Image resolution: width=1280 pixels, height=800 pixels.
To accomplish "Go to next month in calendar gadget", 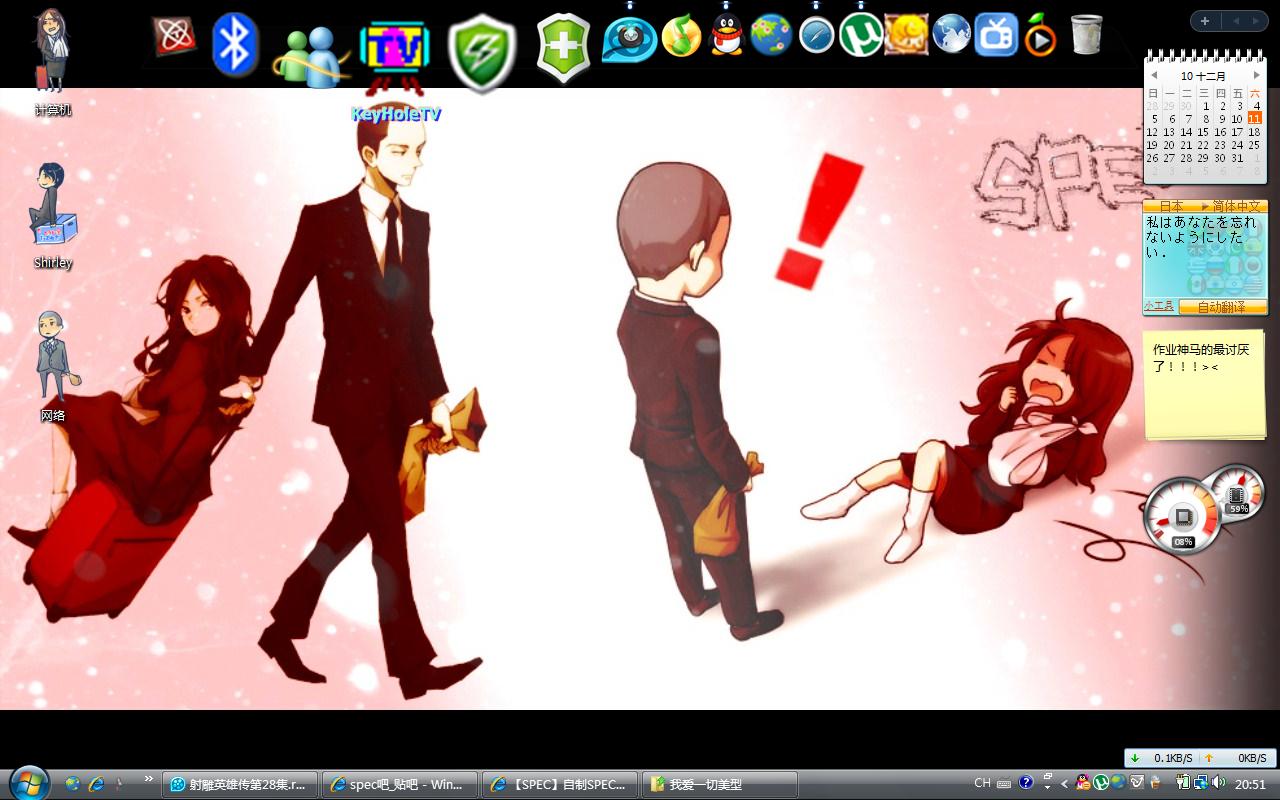I will pos(1257,75).
